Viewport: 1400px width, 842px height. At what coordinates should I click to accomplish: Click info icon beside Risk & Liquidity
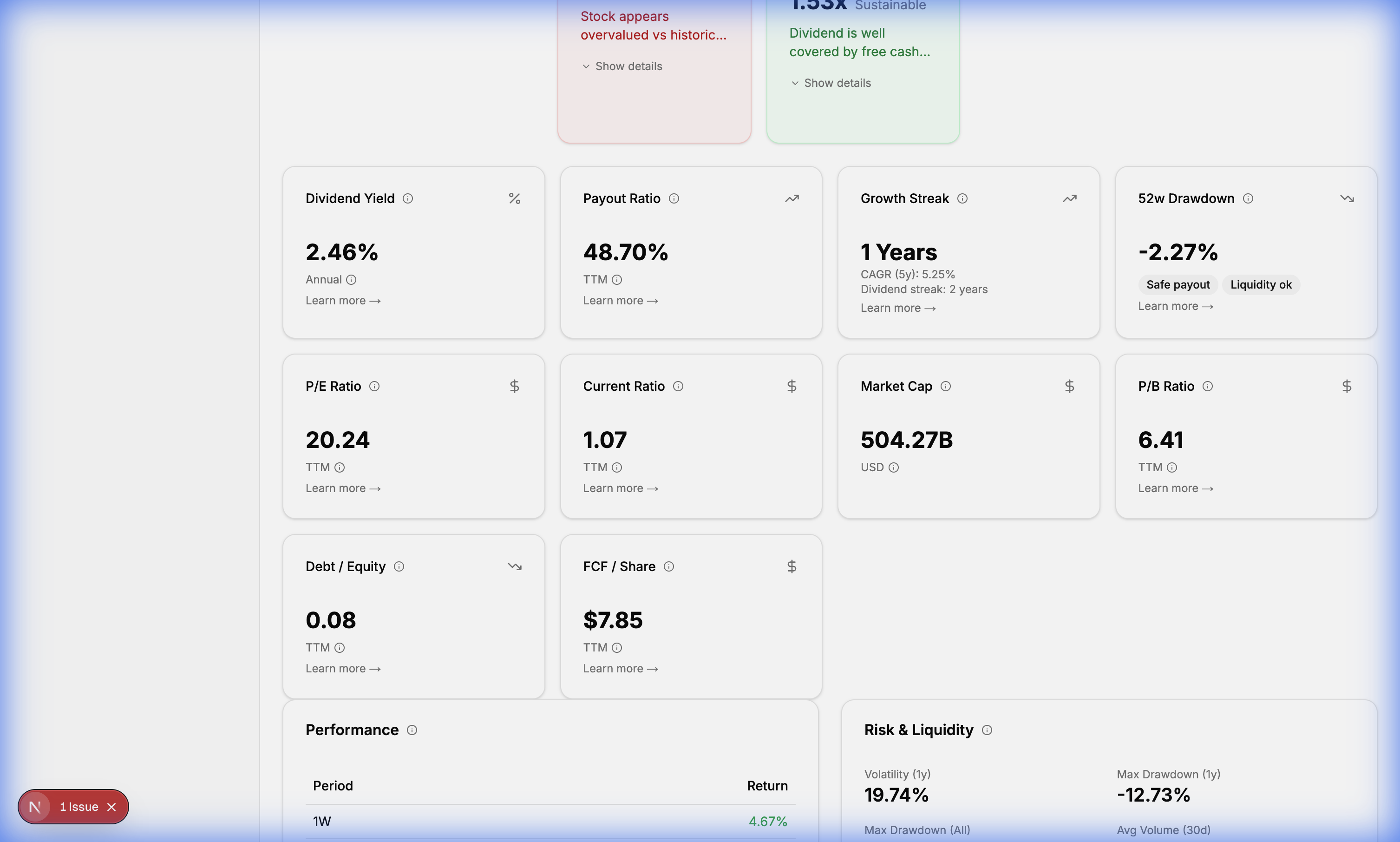click(x=987, y=730)
